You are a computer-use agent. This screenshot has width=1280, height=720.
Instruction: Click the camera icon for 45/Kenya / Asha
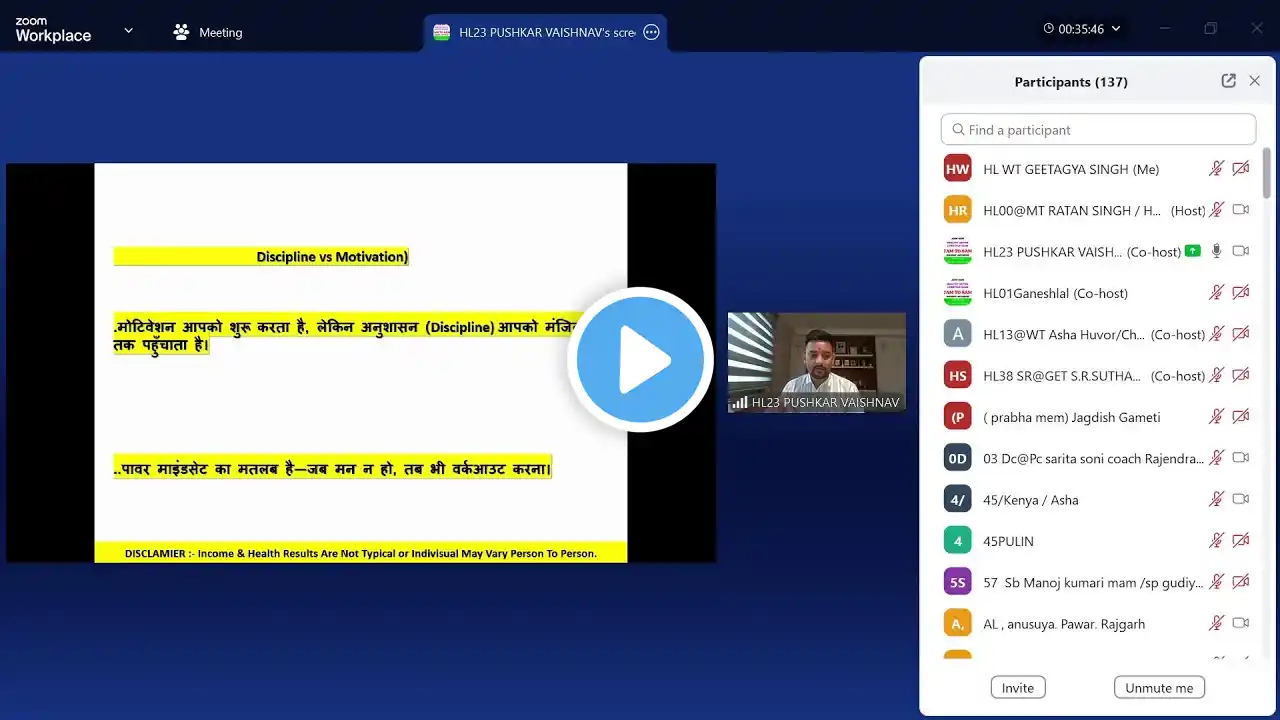click(x=1241, y=499)
